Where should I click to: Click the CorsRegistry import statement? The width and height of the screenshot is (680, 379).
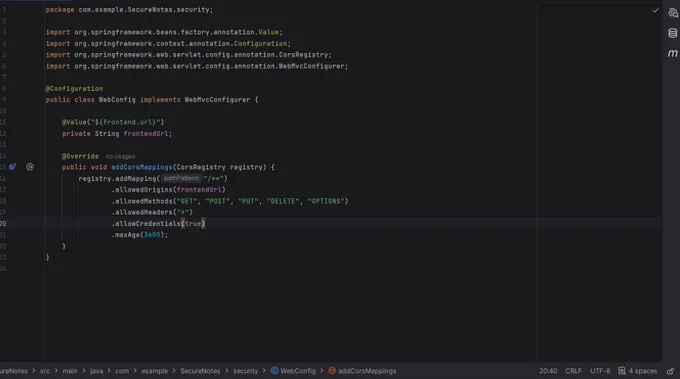(x=189, y=55)
